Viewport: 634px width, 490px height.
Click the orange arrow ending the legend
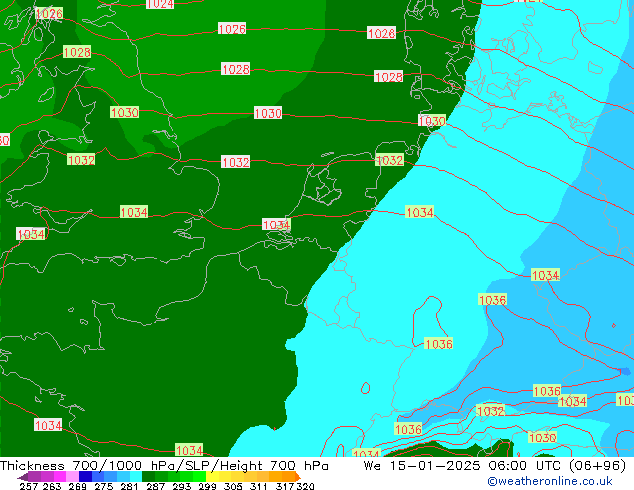[x=298, y=476]
